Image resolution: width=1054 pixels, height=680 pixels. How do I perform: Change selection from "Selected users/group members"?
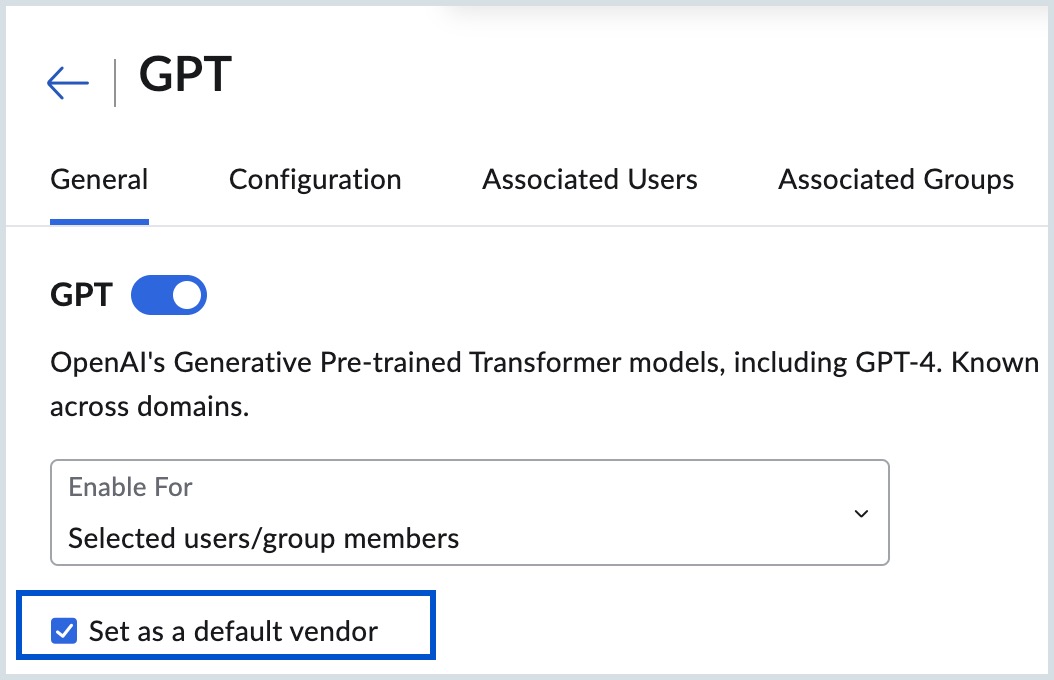pyautogui.click(x=470, y=538)
